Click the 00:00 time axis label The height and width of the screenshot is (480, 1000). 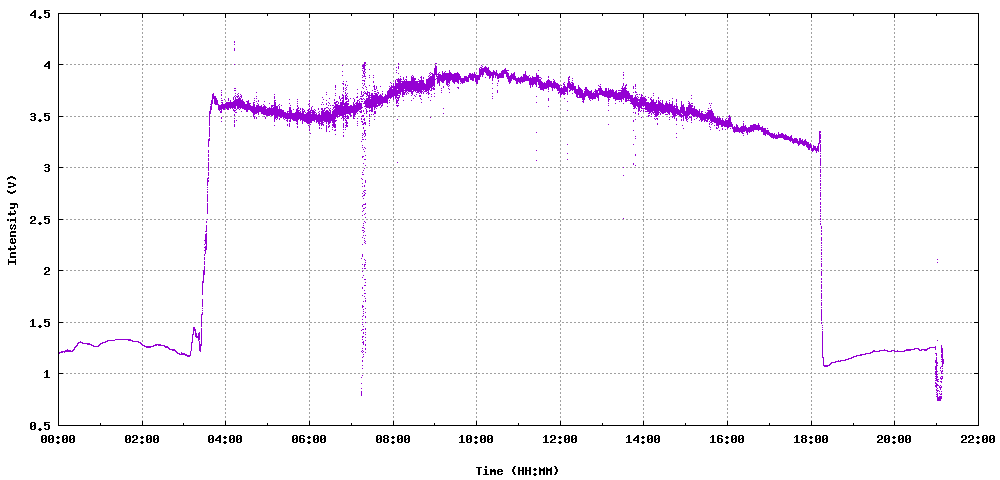(x=59, y=439)
